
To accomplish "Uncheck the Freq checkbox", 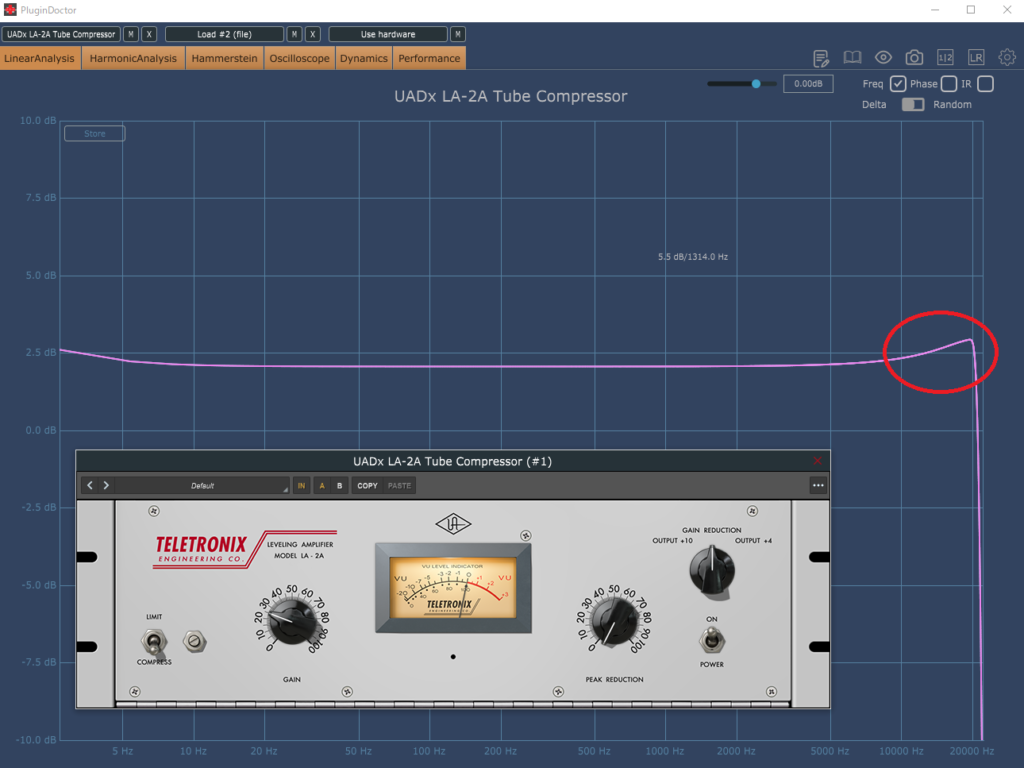I will click(x=898, y=83).
